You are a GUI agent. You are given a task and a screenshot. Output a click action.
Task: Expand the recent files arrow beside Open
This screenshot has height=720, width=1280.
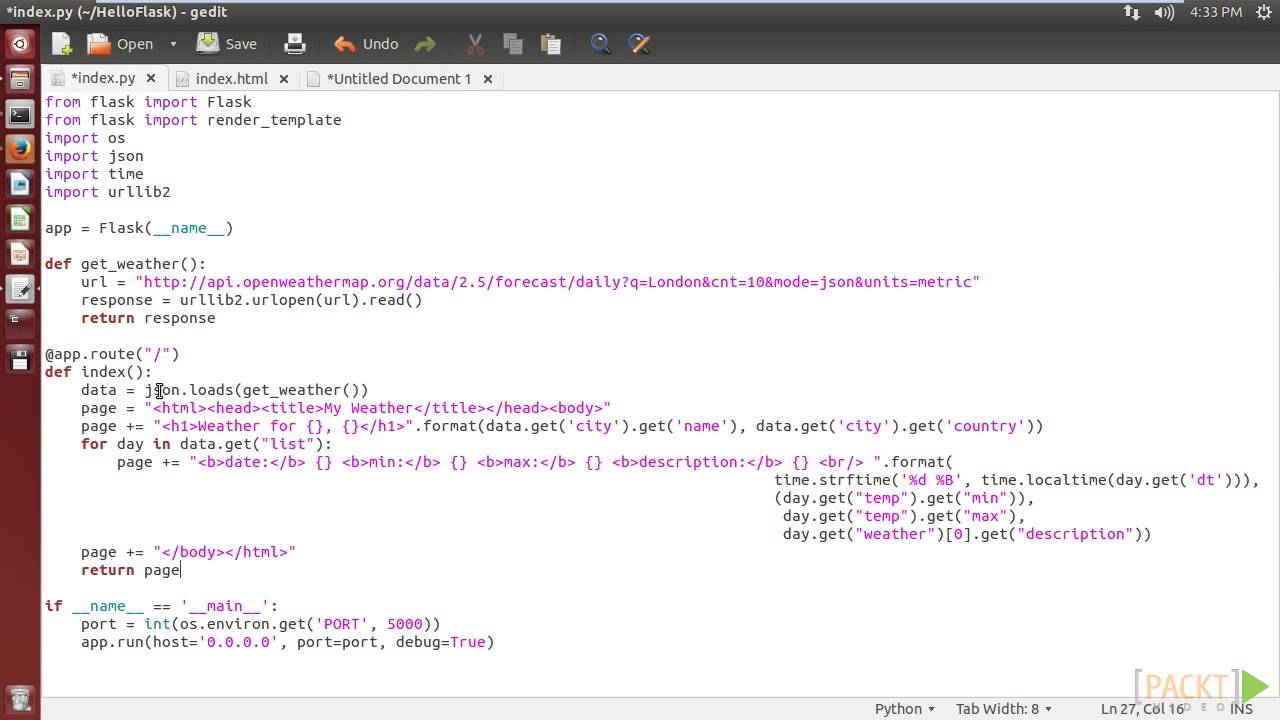[173, 44]
